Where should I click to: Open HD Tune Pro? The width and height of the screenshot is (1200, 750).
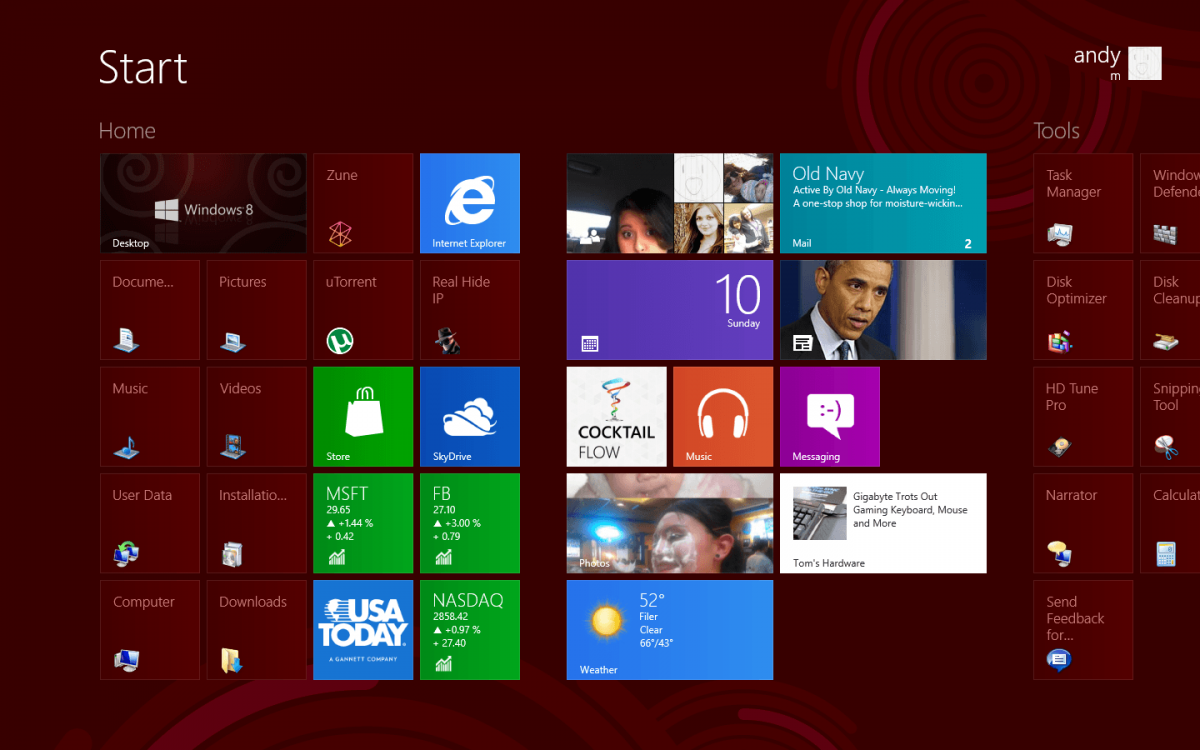point(1083,416)
